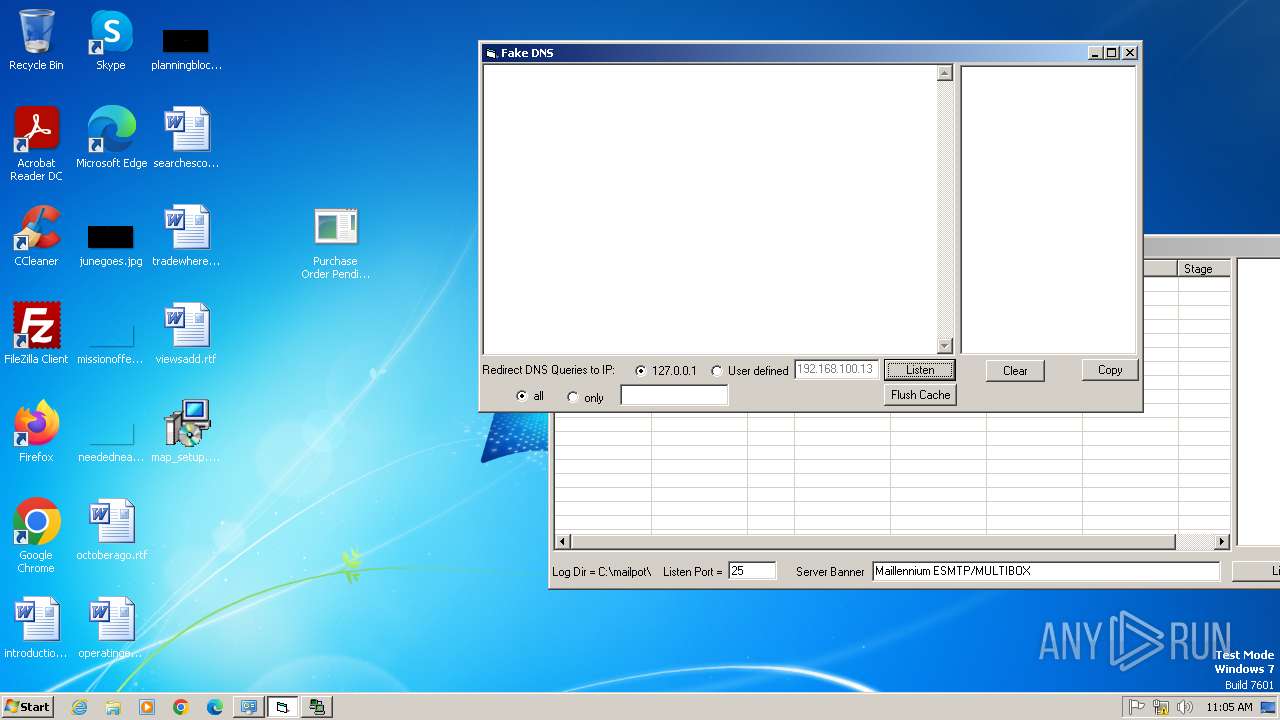
Task: Select the octoberago.rtf document
Action: 111,530
